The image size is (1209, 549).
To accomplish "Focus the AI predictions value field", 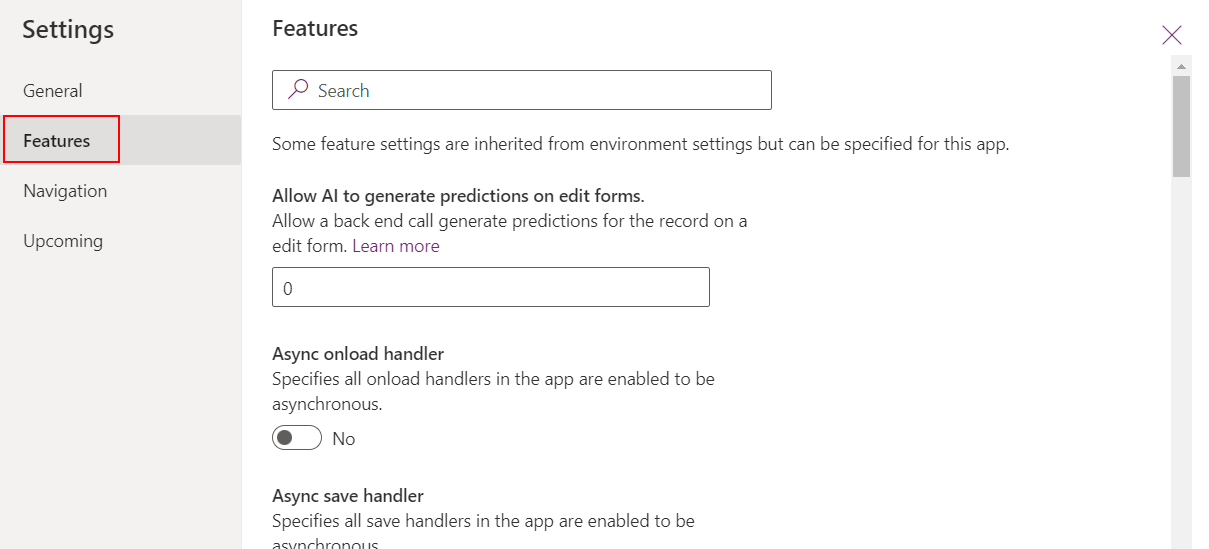I will pyautogui.click(x=491, y=287).
